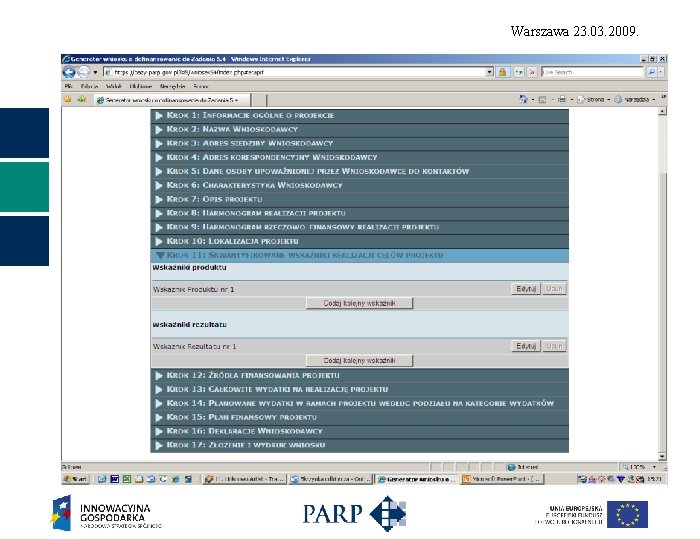Click the browser Forward arrow button

(x=83, y=72)
